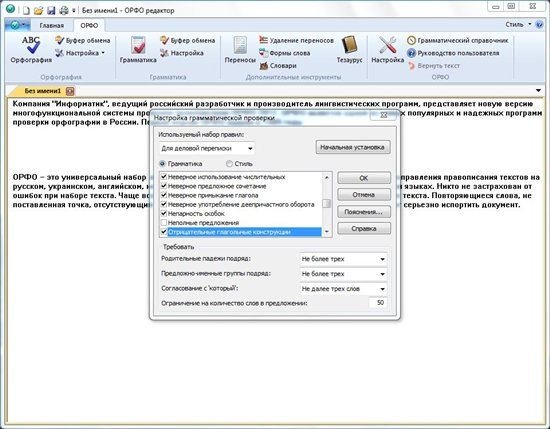Select the Стиль radio button
The width and height of the screenshot is (550, 429).
[x=229, y=164]
